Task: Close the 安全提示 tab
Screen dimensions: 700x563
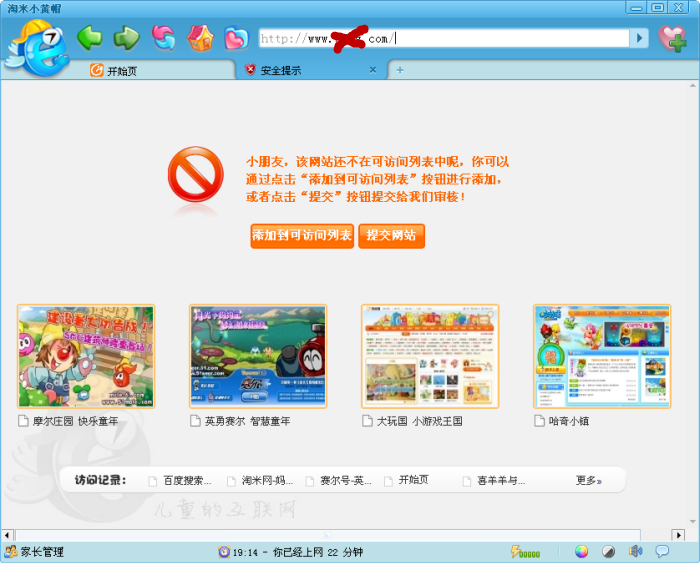Action: click(x=373, y=70)
